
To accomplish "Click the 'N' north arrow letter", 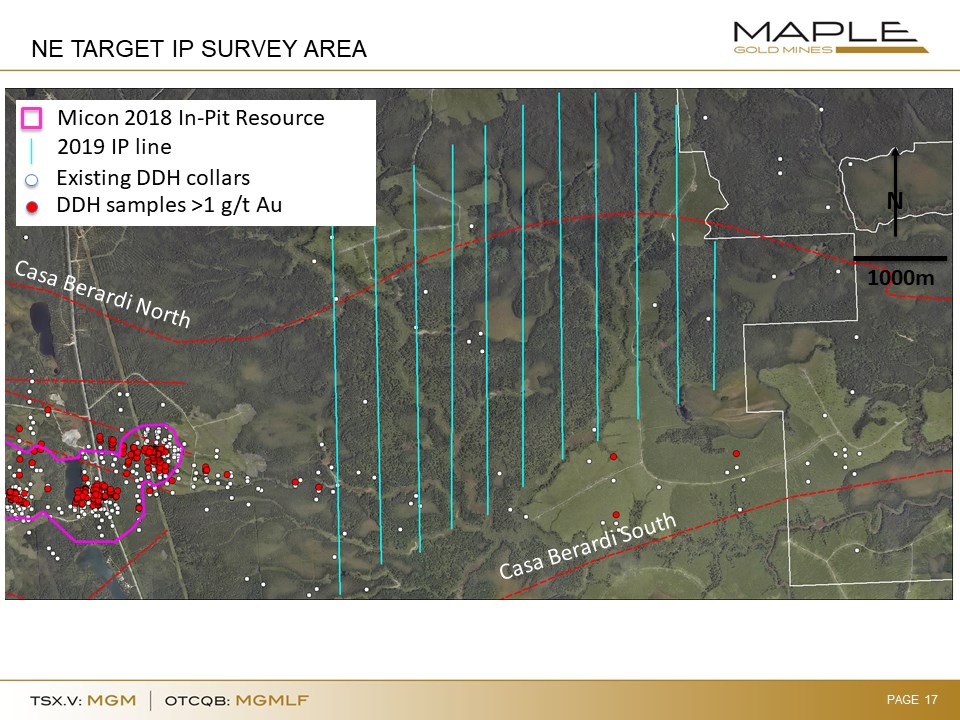I will (x=895, y=201).
